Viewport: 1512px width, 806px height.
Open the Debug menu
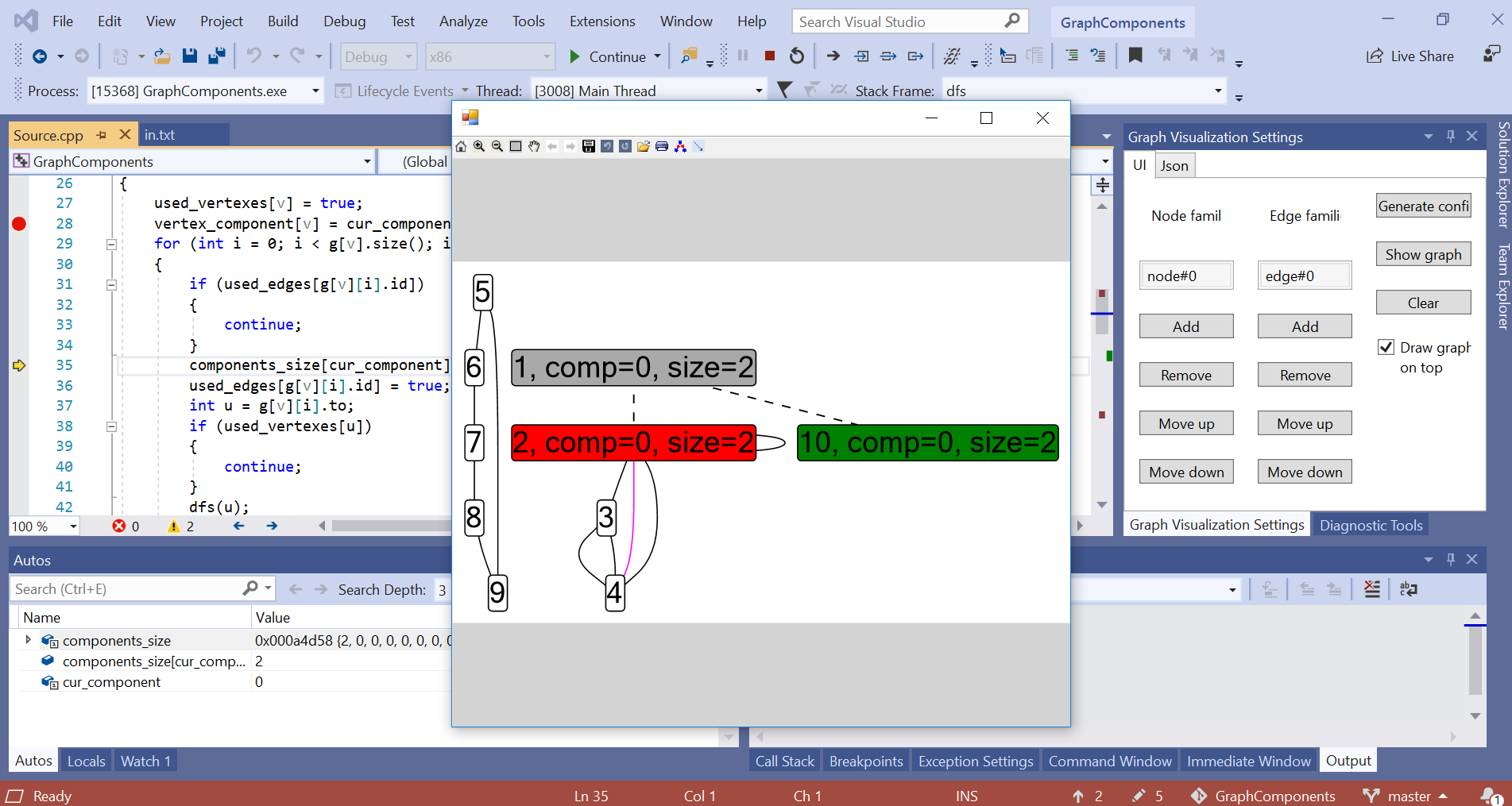pyautogui.click(x=345, y=21)
